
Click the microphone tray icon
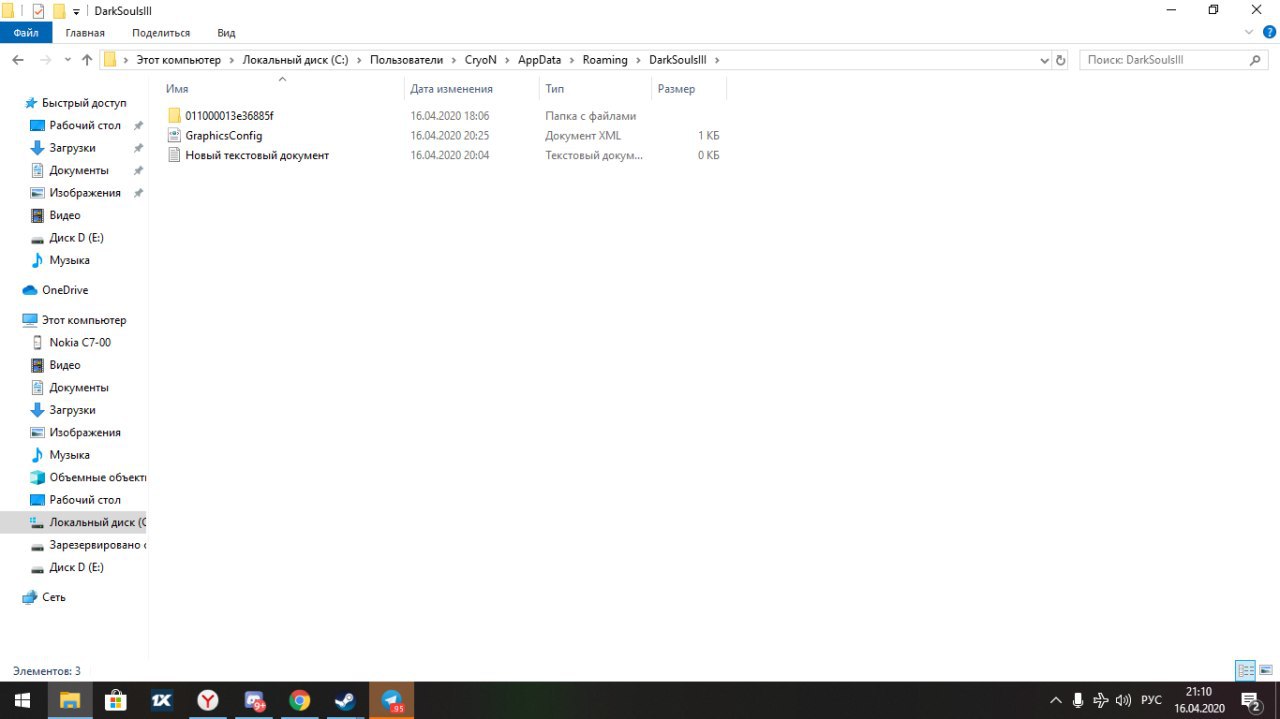pyautogui.click(x=1078, y=700)
